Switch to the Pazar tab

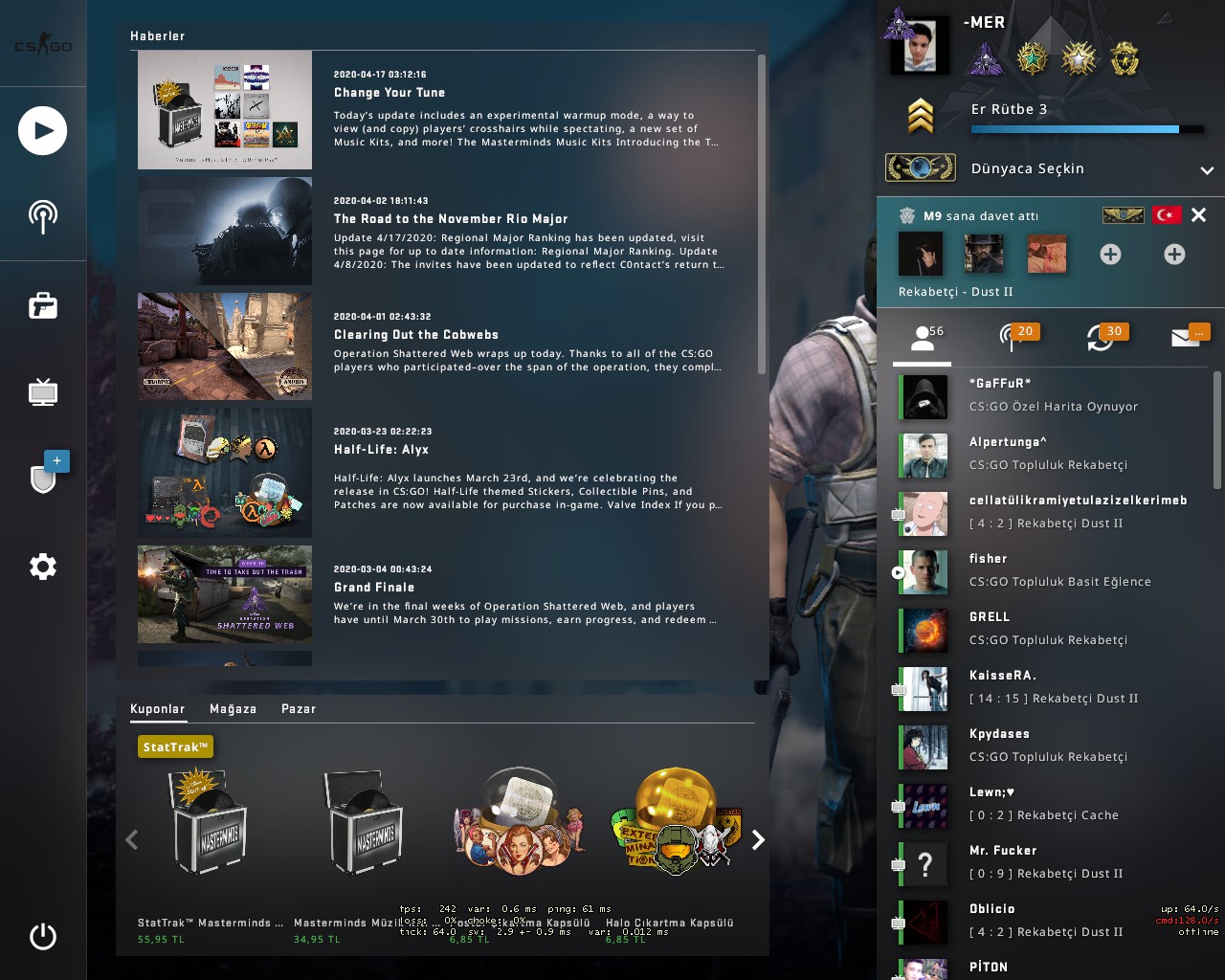pos(299,709)
